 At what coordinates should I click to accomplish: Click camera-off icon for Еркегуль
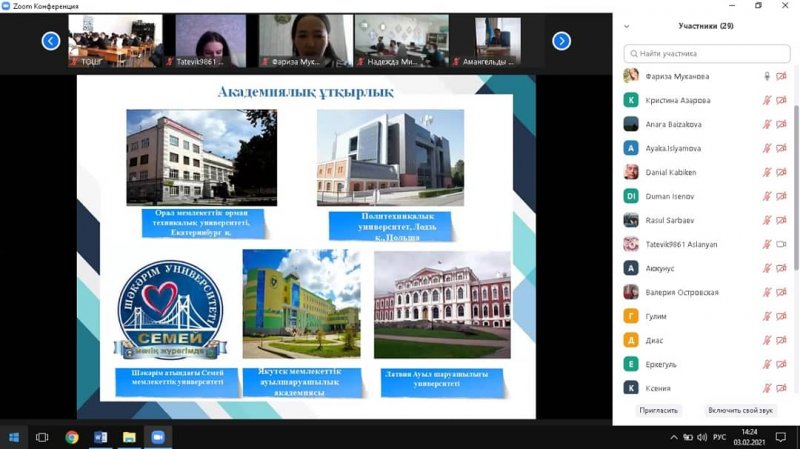[x=781, y=364]
